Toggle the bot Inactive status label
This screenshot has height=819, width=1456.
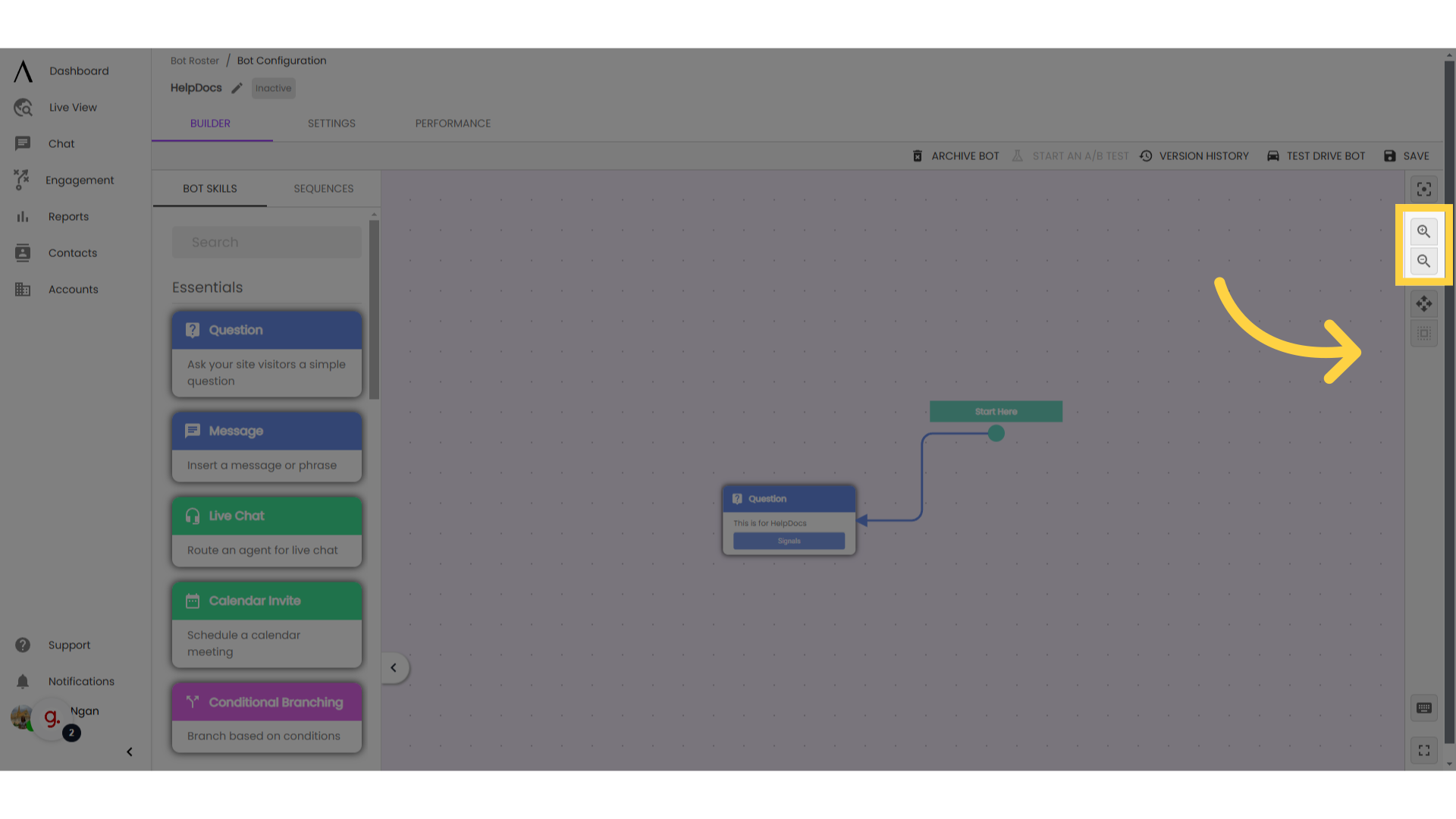273,88
